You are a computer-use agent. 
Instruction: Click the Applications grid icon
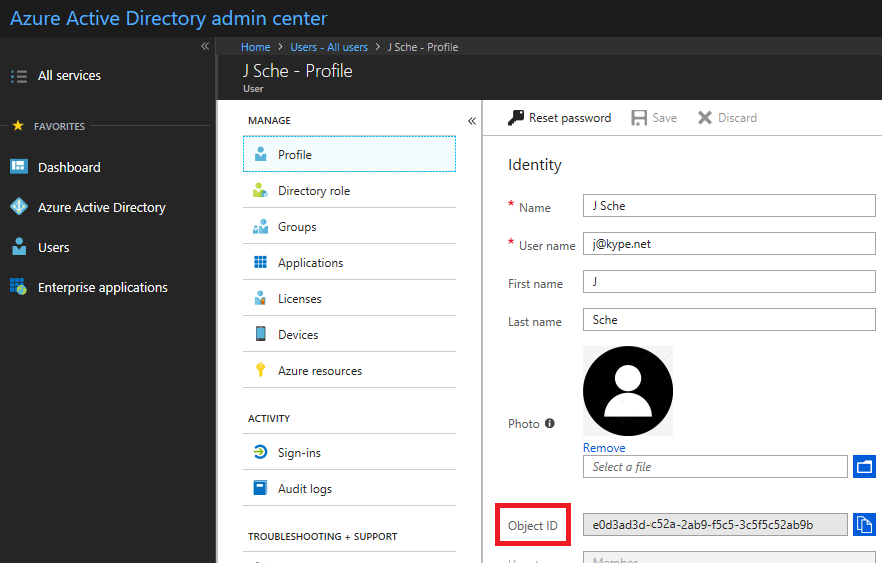[260, 262]
